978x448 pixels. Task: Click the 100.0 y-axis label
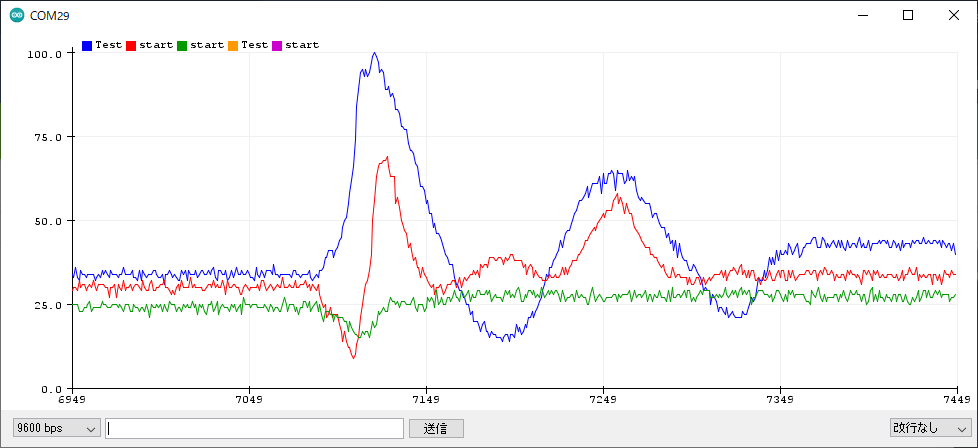pos(45,54)
